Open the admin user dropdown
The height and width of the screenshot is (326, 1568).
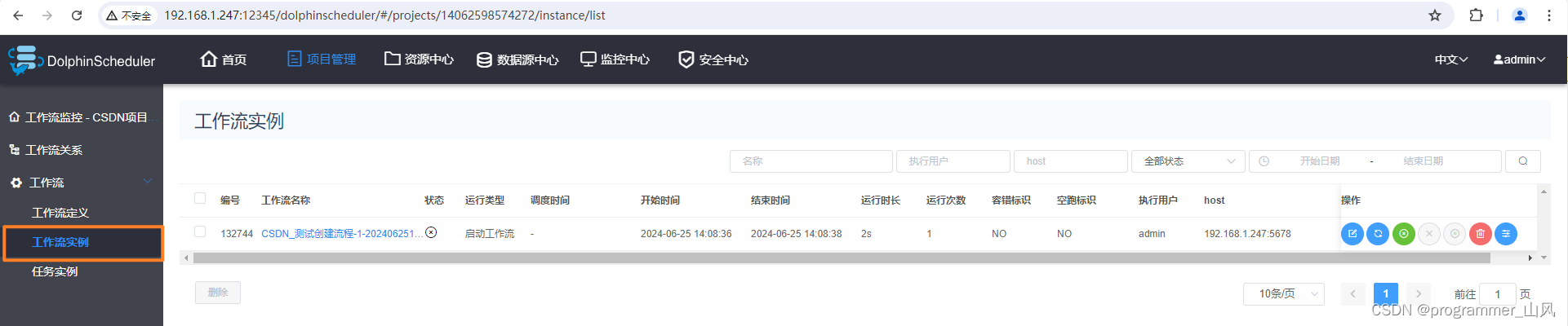click(x=1519, y=59)
